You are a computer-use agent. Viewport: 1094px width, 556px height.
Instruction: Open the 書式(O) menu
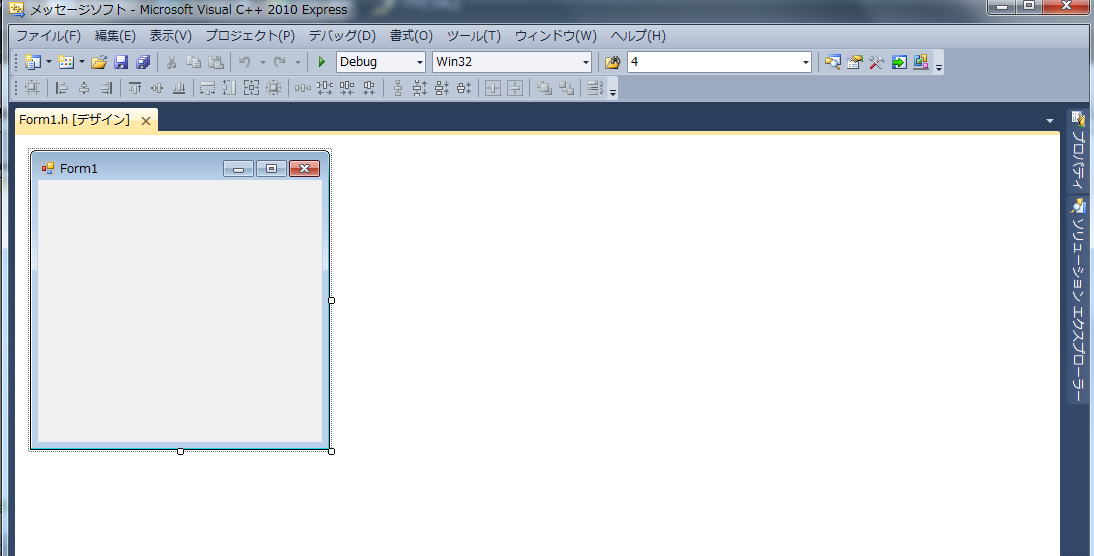[411, 36]
